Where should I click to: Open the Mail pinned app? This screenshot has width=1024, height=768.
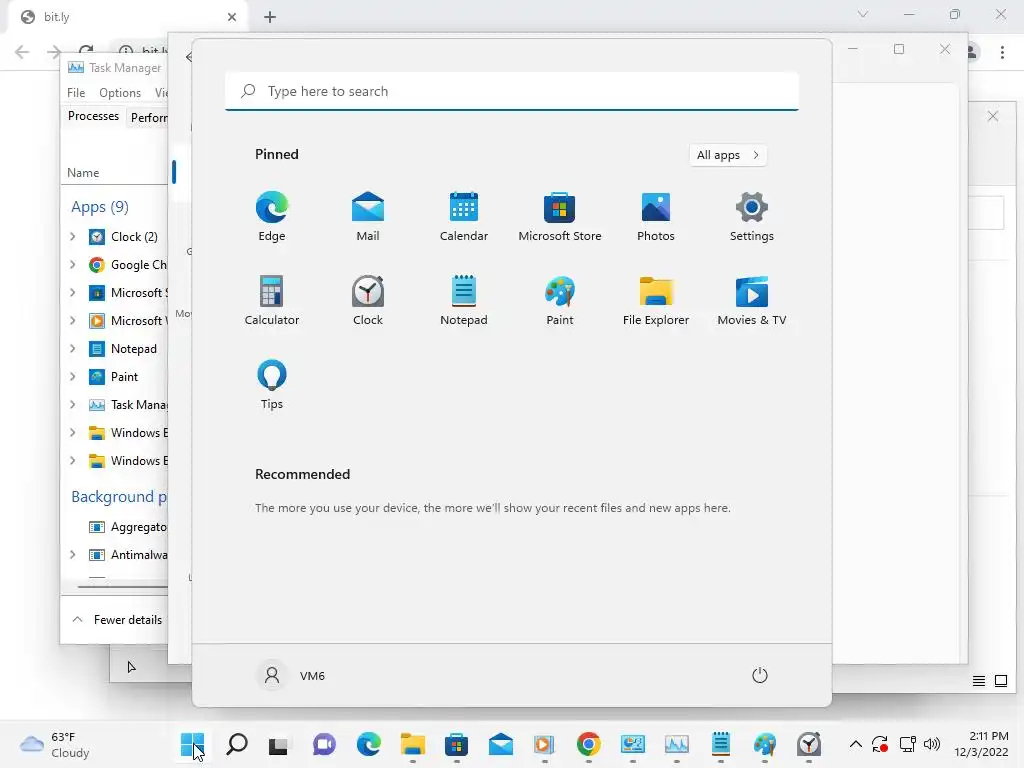point(368,217)
